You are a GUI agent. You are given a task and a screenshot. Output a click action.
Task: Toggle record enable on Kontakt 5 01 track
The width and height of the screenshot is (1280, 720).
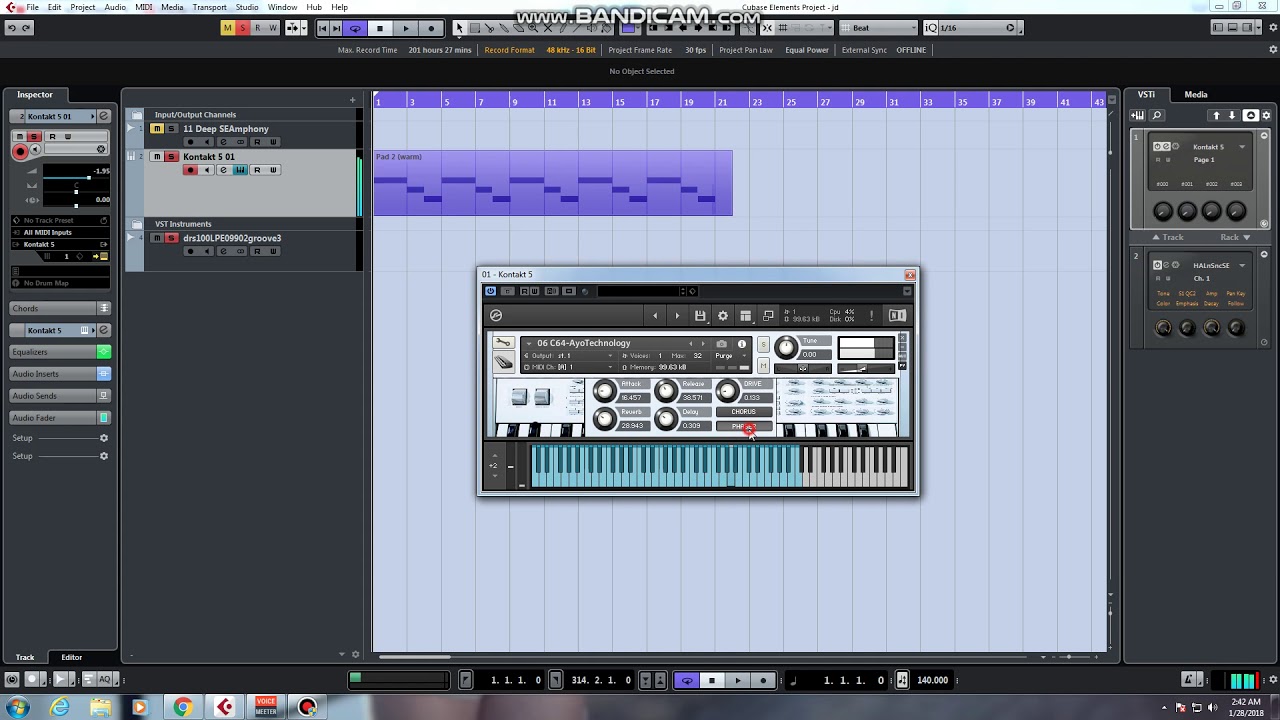point(191,170)
